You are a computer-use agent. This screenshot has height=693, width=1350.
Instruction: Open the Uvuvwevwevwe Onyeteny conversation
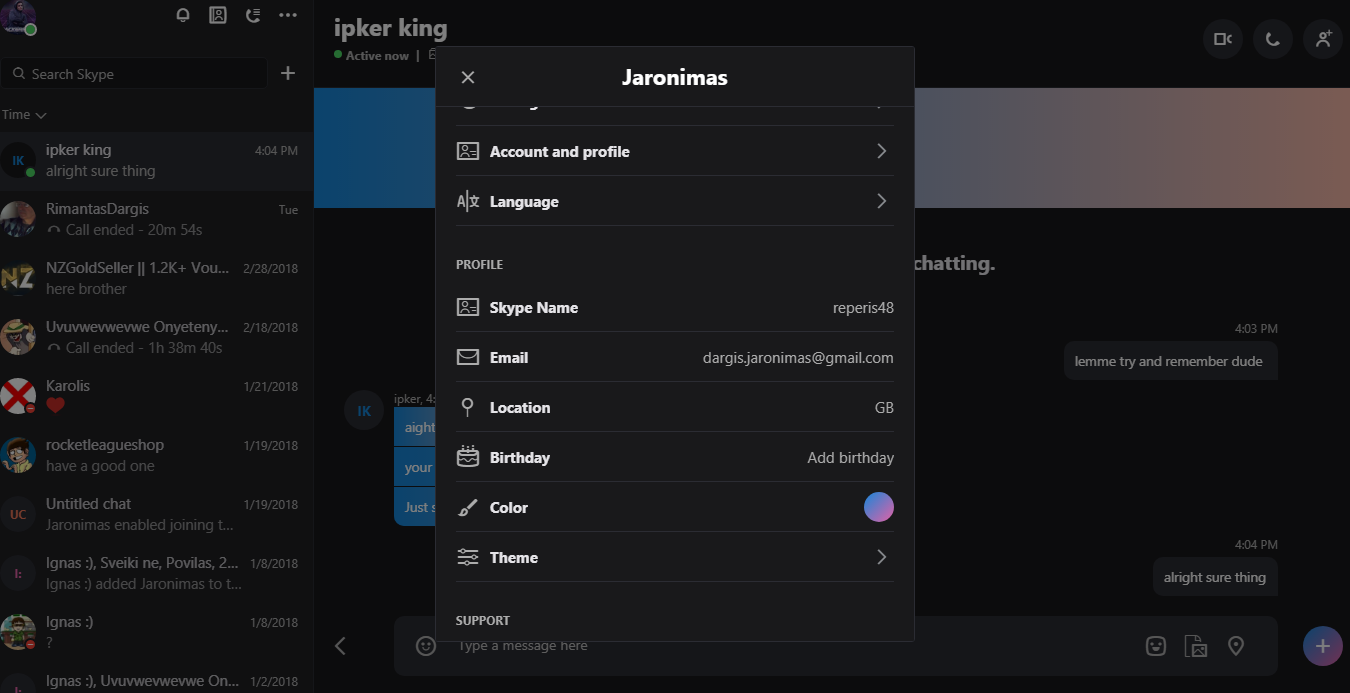click(x=157, y=338)
